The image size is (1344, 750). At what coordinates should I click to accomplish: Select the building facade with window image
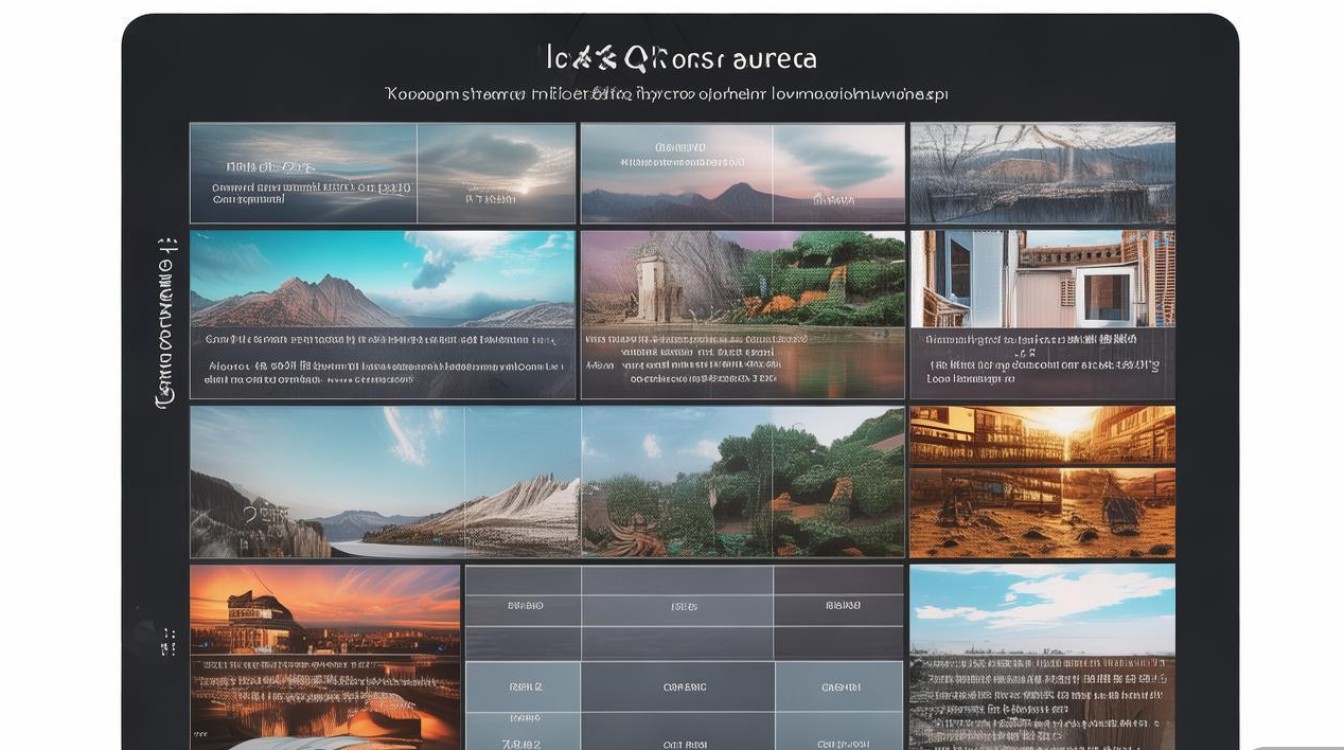pyautogui.click(x=1042, y=279)
